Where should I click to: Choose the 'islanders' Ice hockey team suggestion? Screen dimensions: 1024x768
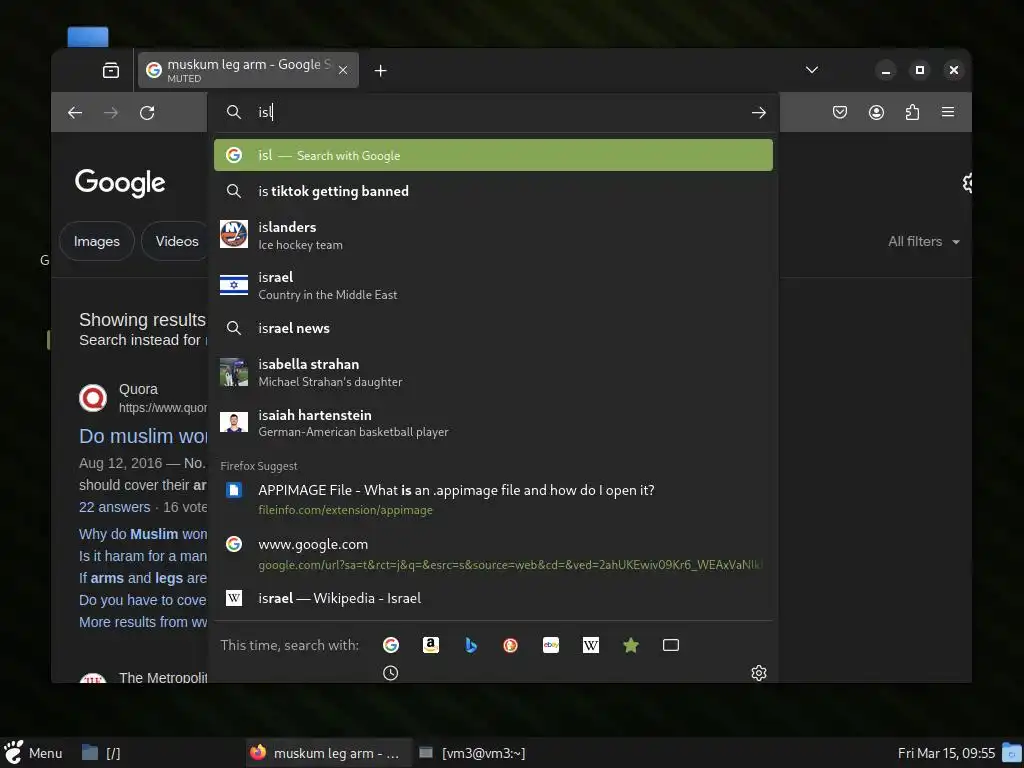493,235
